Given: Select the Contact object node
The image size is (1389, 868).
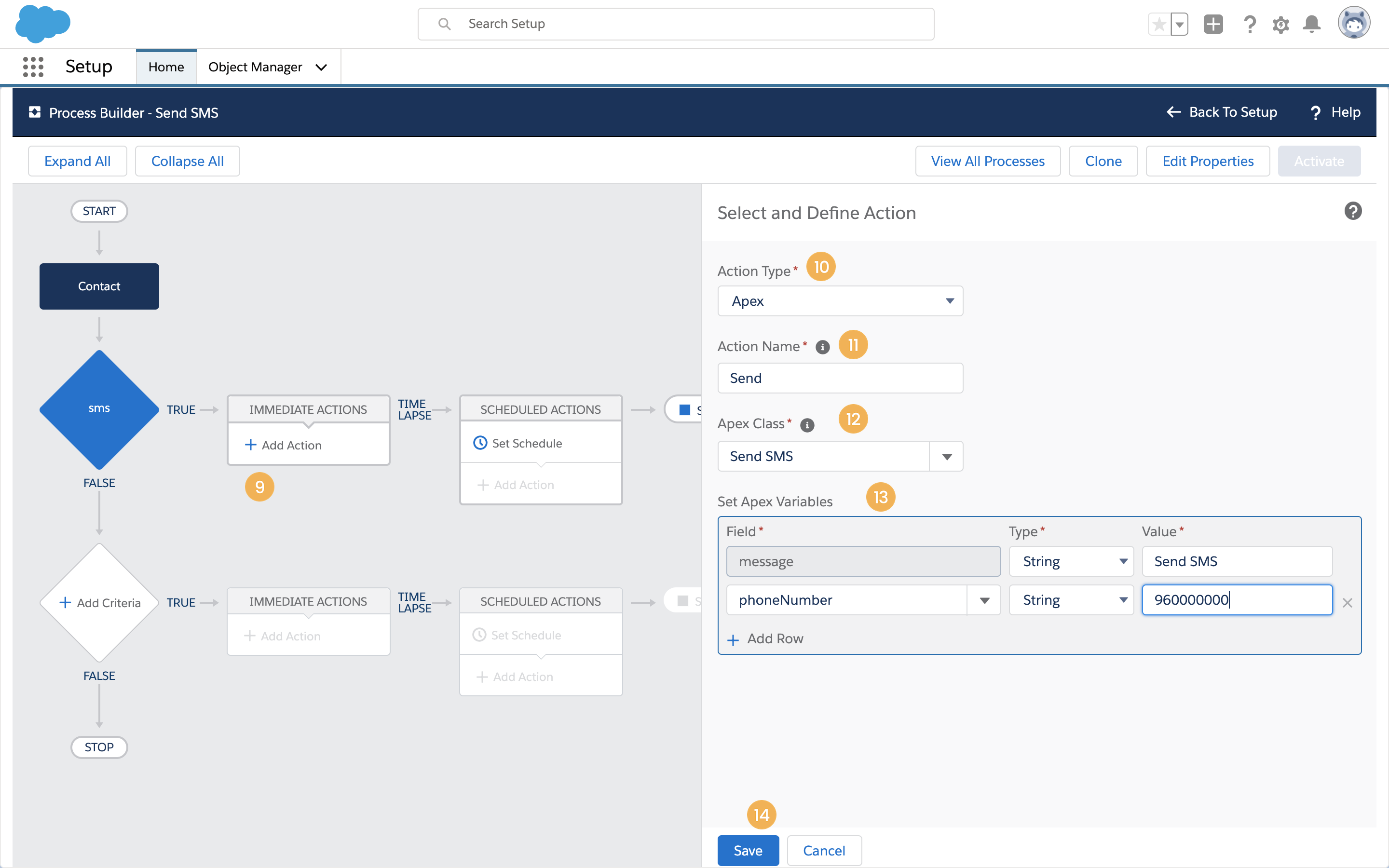Looking at the screenshot, I should pyautogui.click(x=99, y=286).
